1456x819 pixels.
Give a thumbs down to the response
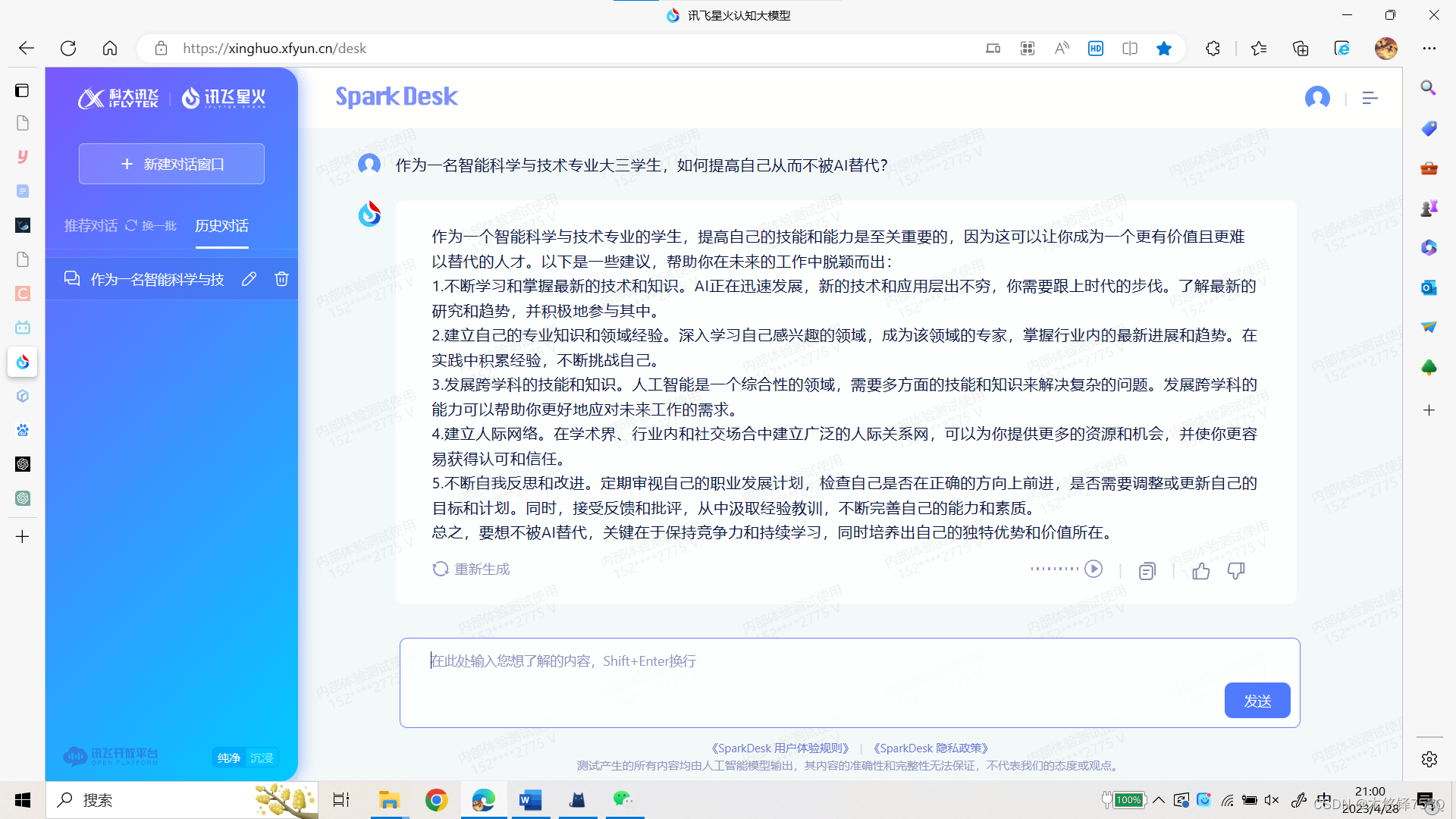tap(1236, 571)
